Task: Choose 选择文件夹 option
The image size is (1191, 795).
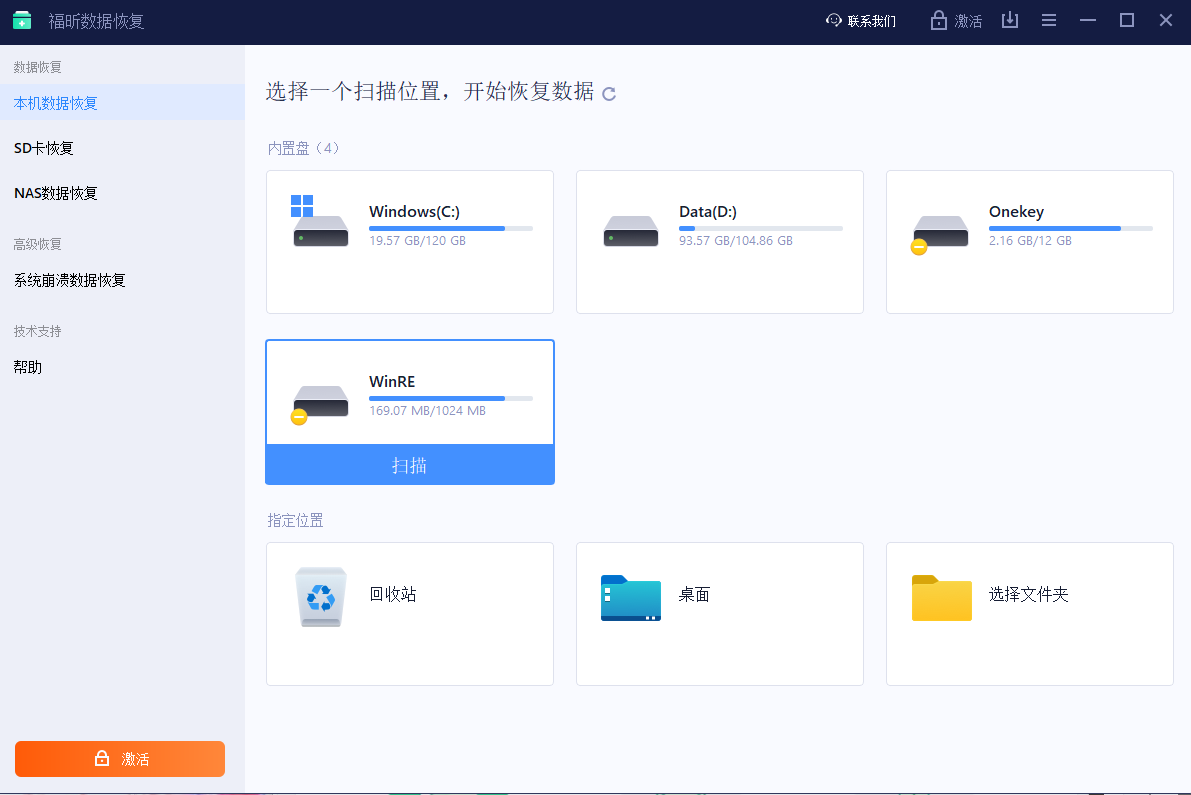Action: (x=1030, y=614)
